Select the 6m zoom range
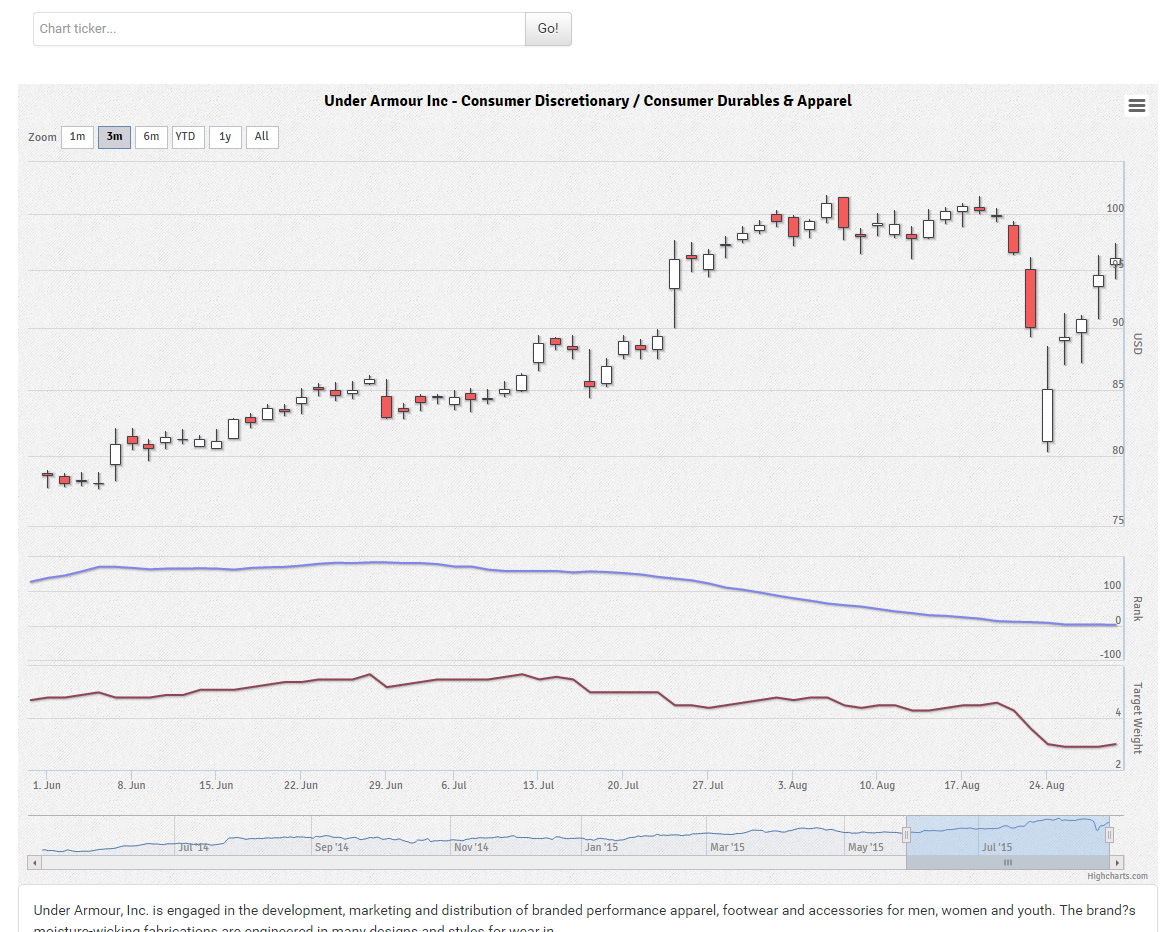 pos(151,137)
